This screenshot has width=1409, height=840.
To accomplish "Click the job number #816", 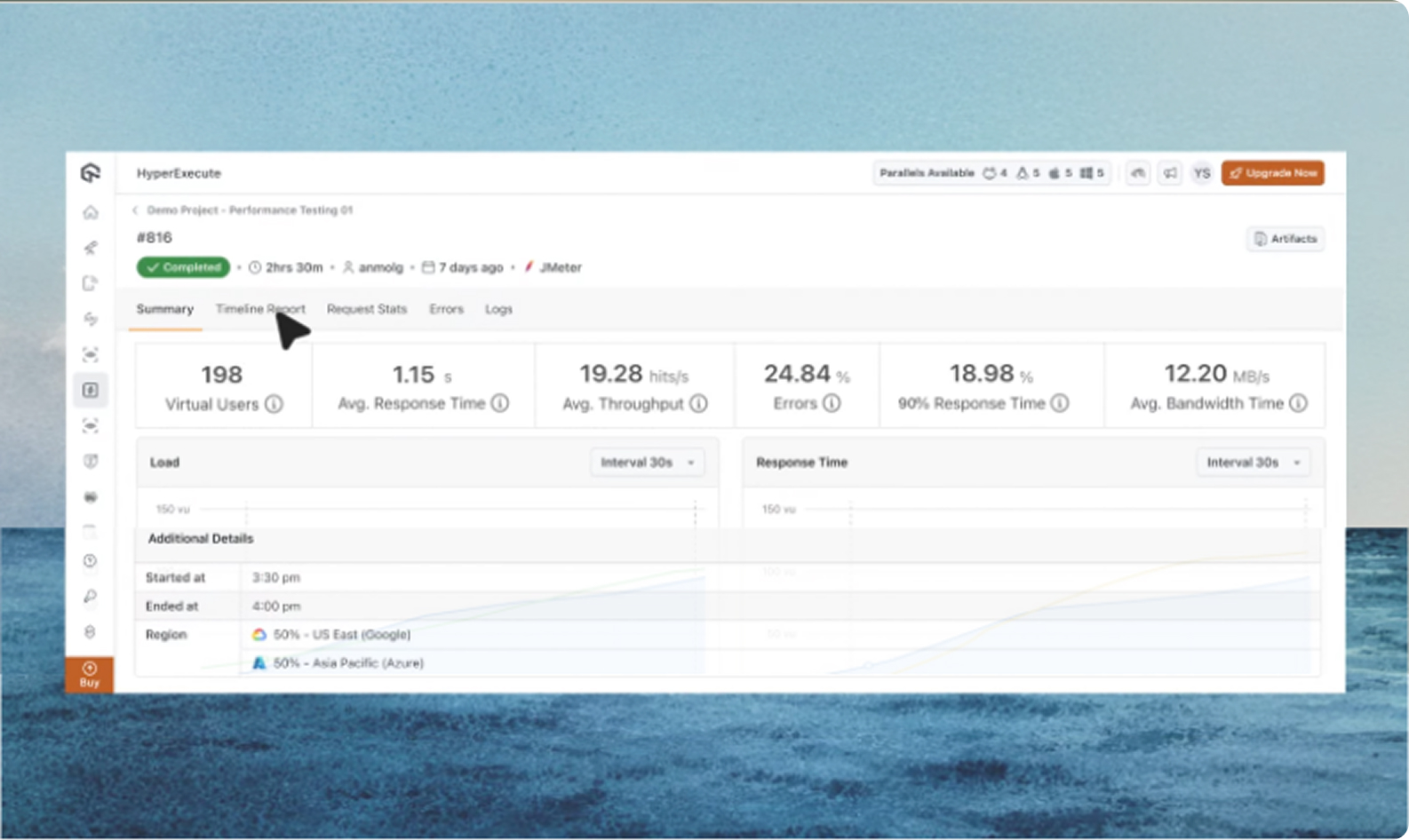I will pos(155,238).
